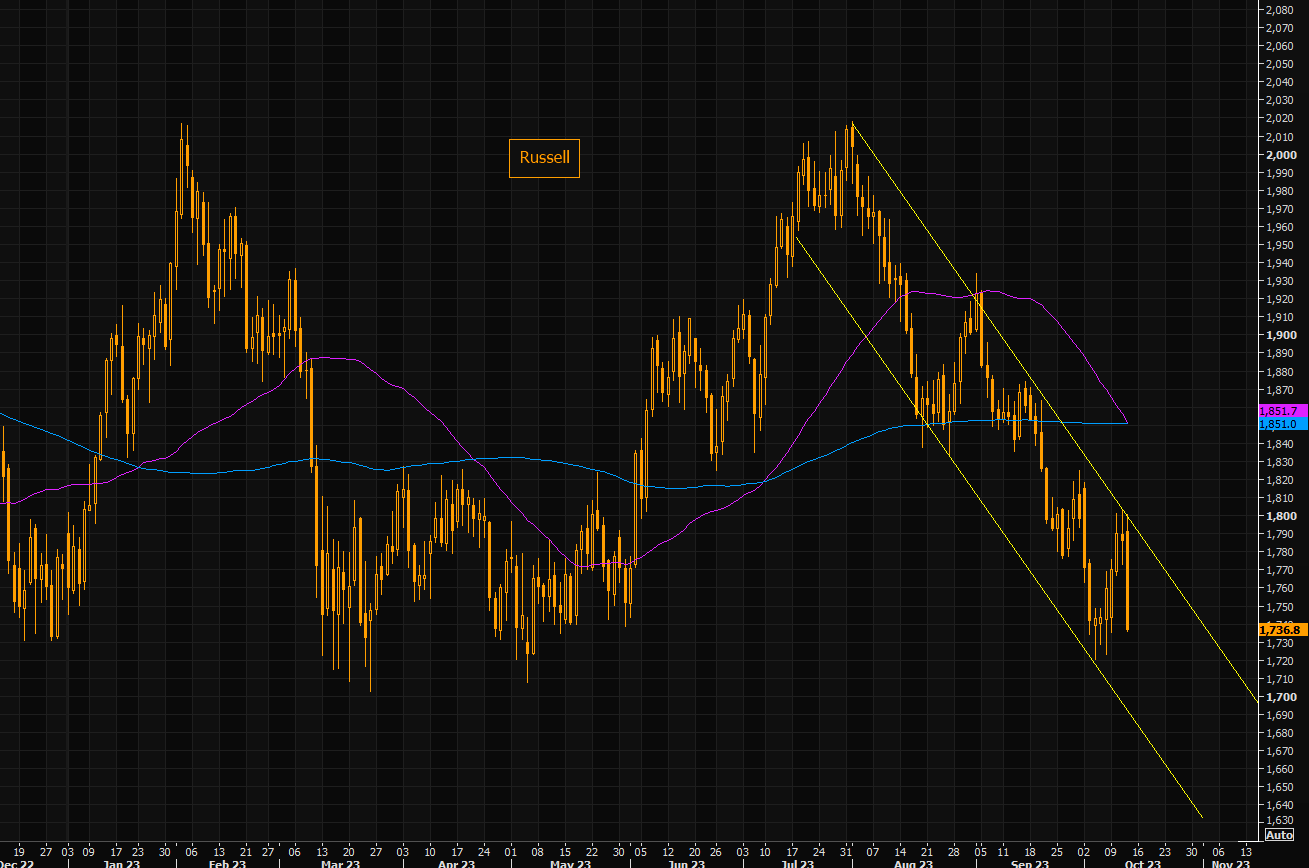This screenshot has height=868, width=1309.
Task: Click the latest orange candlestick
Action: [x=1127, y=580]
